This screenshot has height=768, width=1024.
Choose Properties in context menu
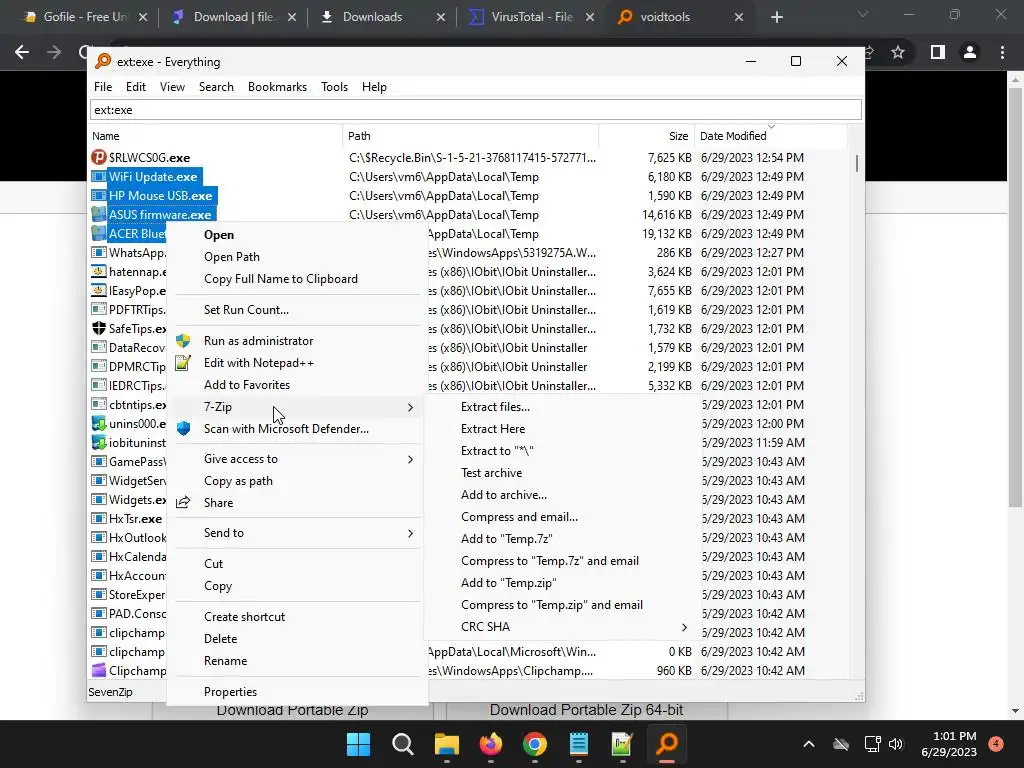point(231,692)
